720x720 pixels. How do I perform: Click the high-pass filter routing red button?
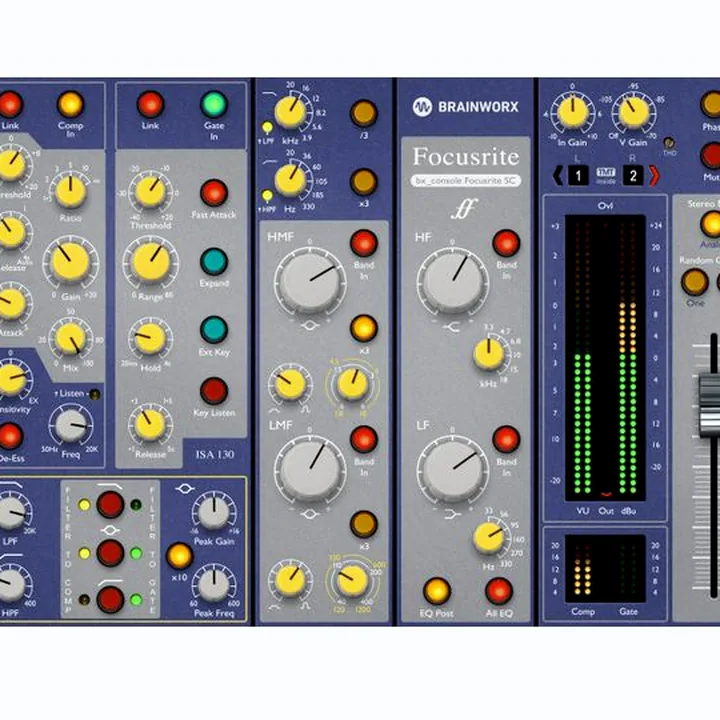(110, 600)
